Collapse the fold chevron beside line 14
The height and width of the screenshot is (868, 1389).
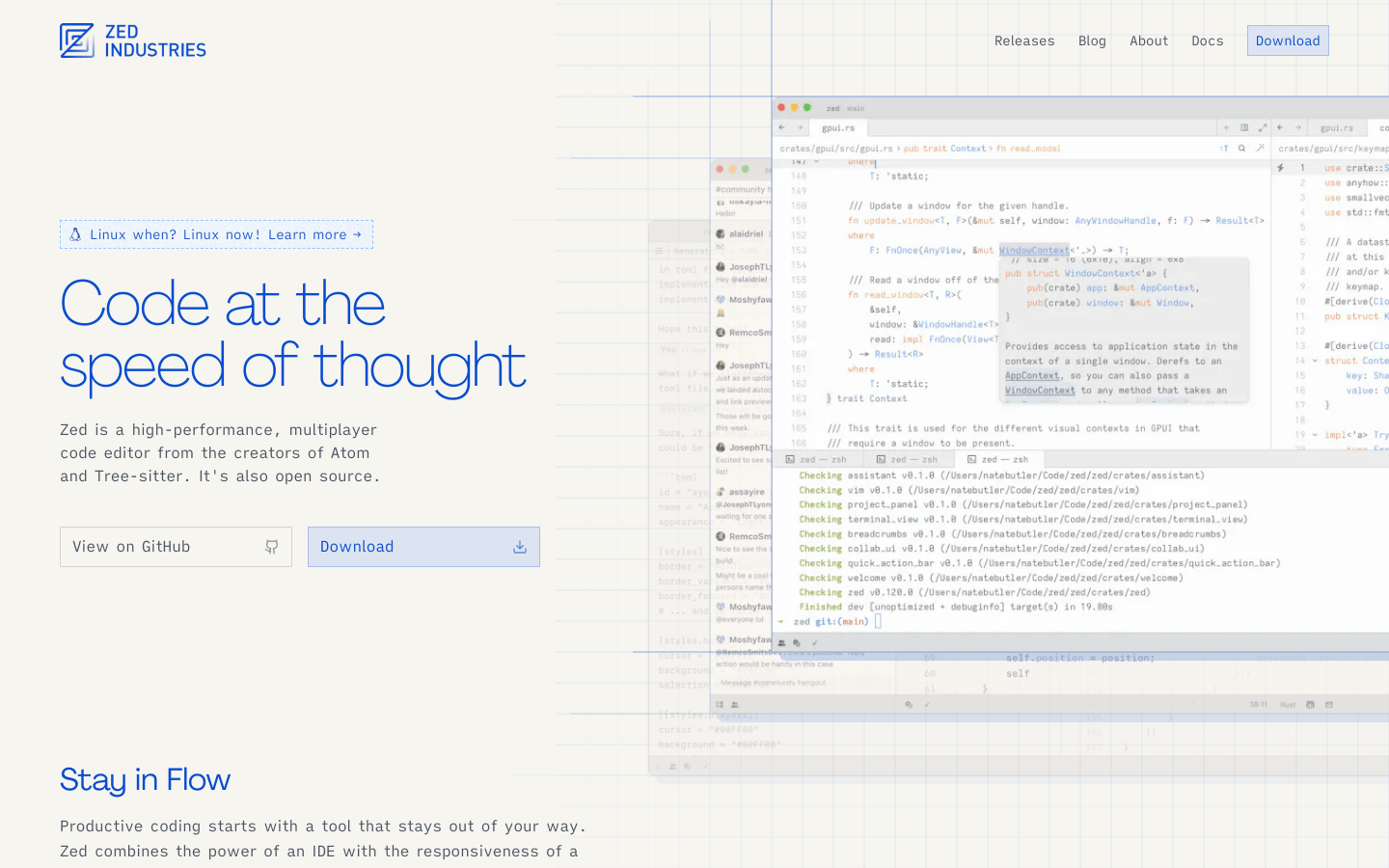pyautogui.click(x=1315, y=361)
